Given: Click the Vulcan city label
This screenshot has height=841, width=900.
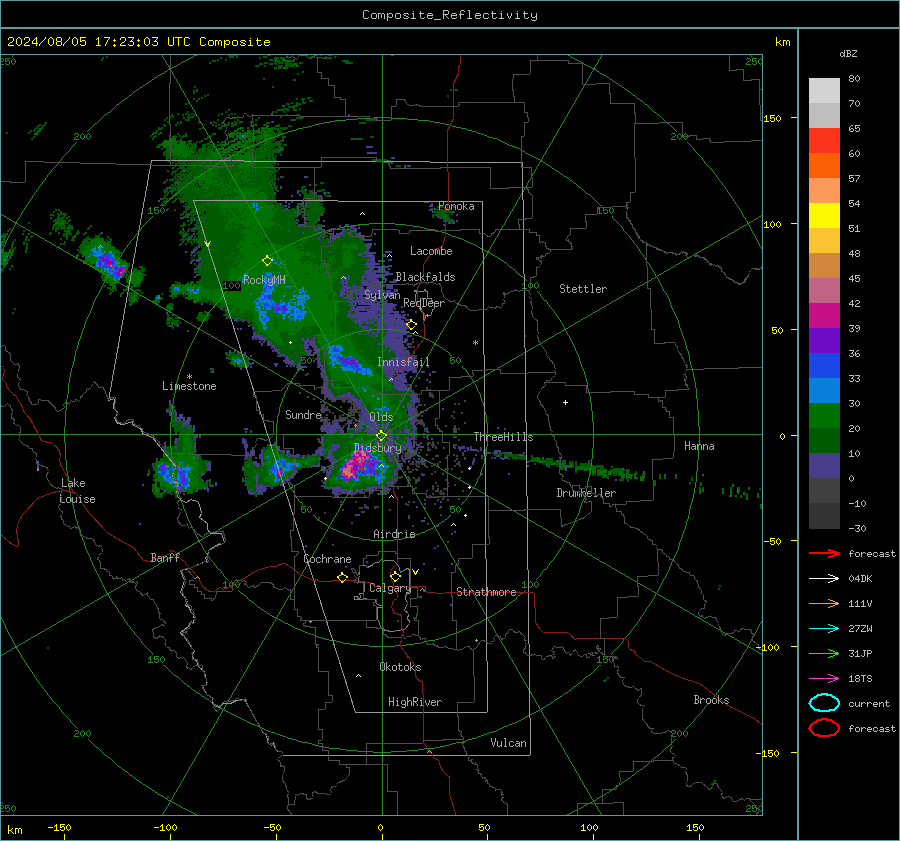Looking at the screenshot, I should tap(508, 743).
